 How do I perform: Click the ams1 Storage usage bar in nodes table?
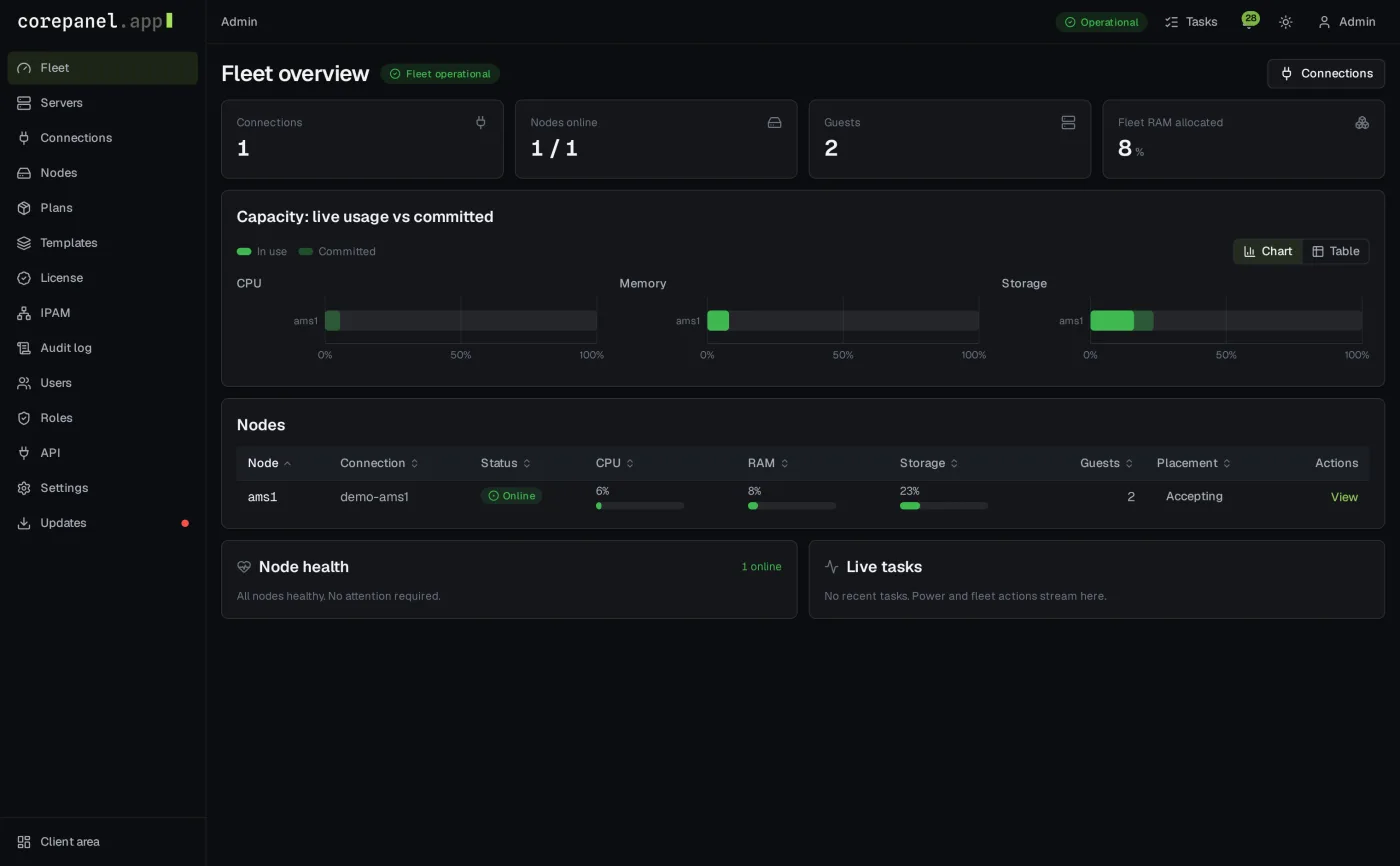pos(944,506)
